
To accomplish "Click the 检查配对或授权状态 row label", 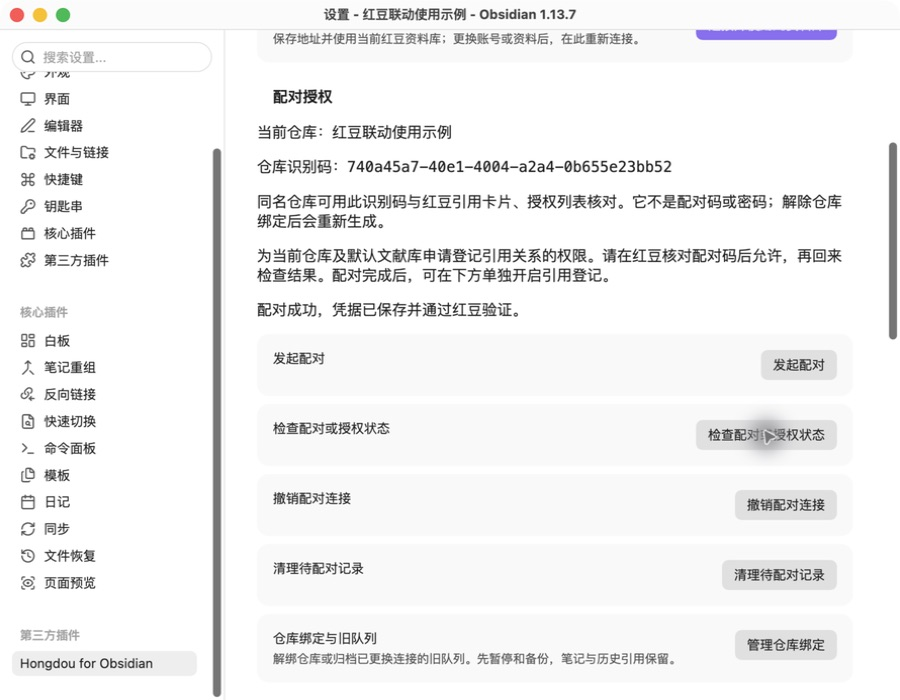I will point(331,429).
